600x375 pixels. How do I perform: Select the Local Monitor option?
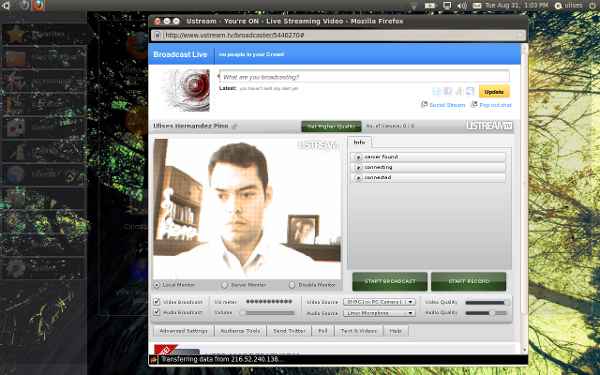(157, 285)
